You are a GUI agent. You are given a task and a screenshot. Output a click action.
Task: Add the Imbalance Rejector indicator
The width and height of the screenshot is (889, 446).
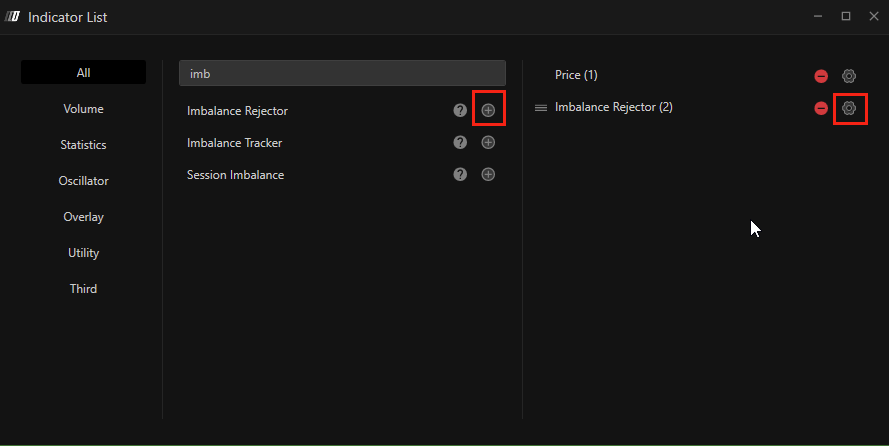pyautogui.click(x=488, y=110)
